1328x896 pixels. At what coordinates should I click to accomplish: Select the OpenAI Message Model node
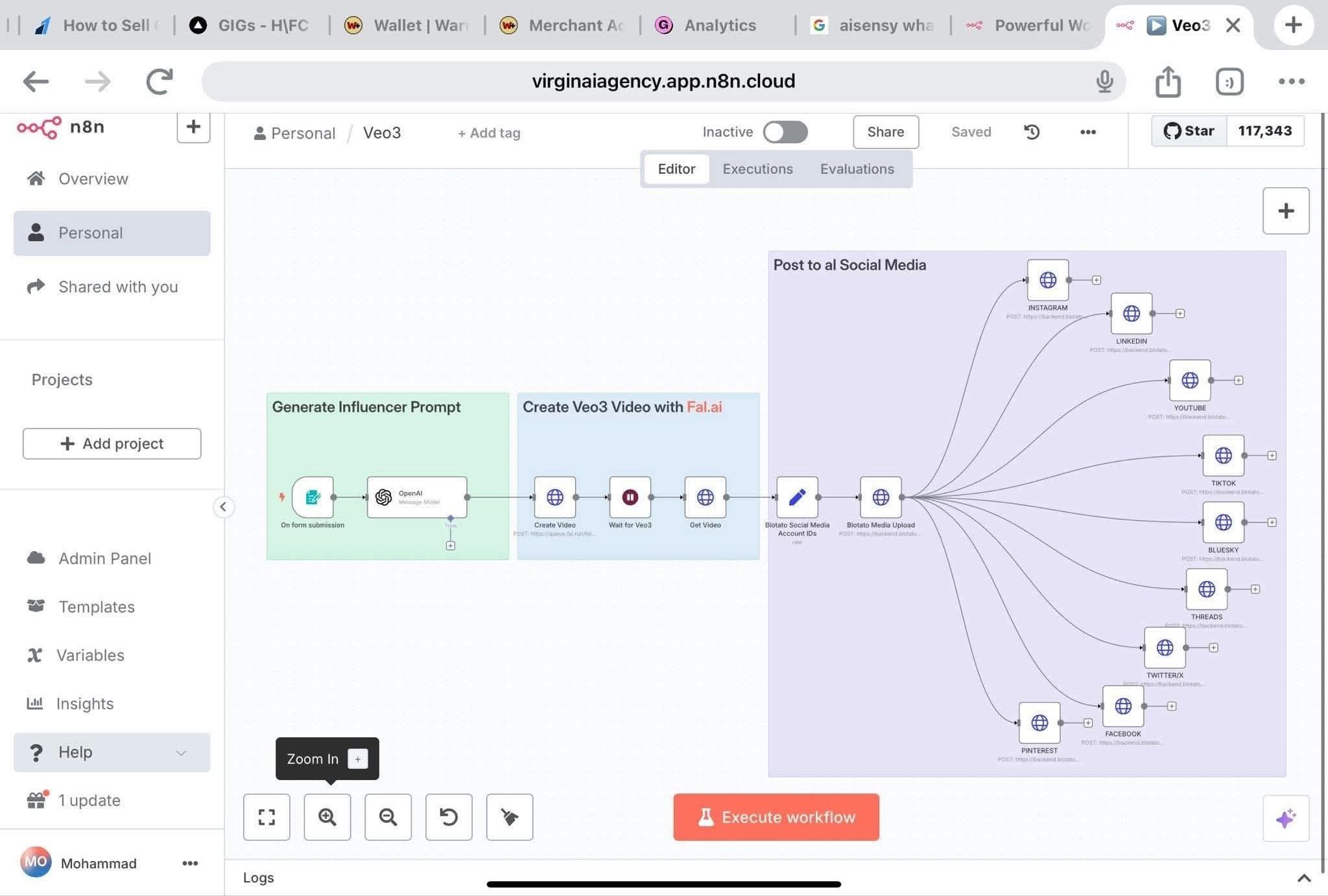pos(417,497)
